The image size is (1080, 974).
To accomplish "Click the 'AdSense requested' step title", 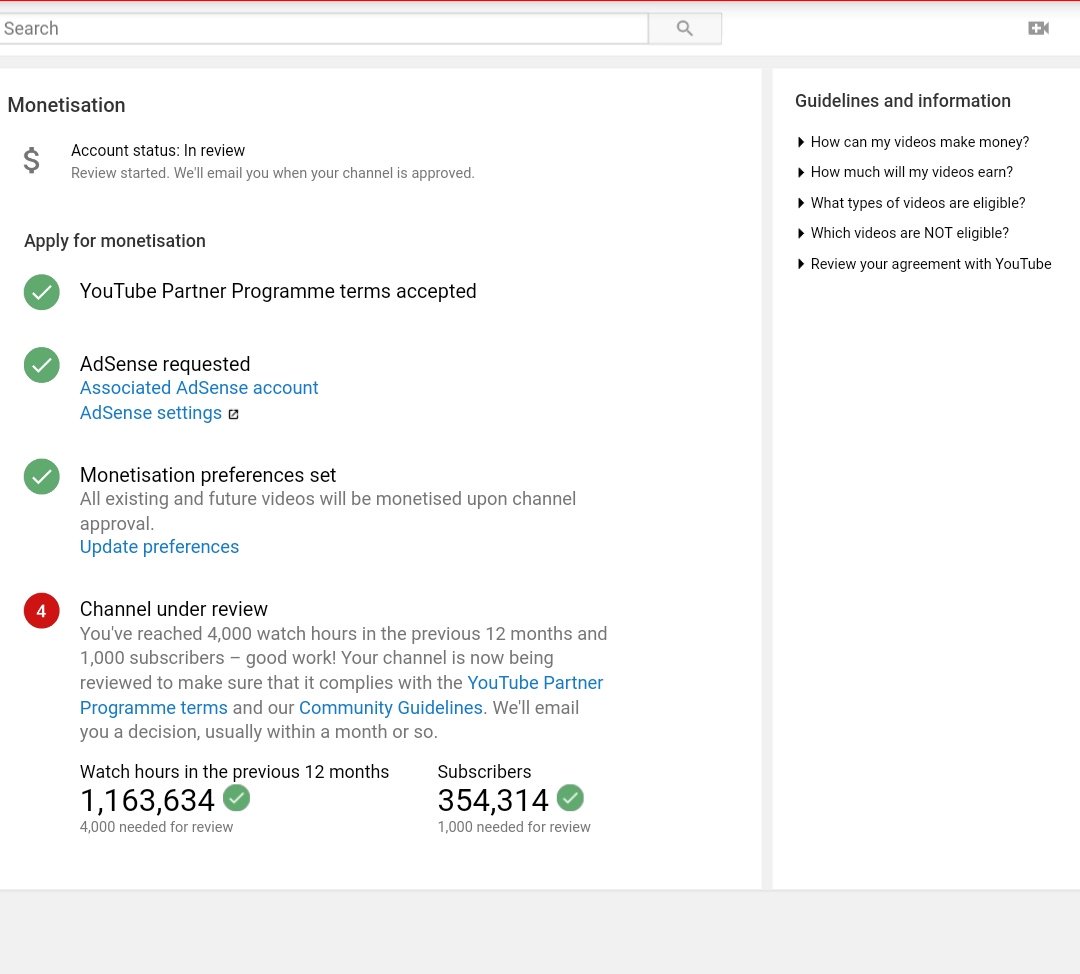I will pos(165,364).
